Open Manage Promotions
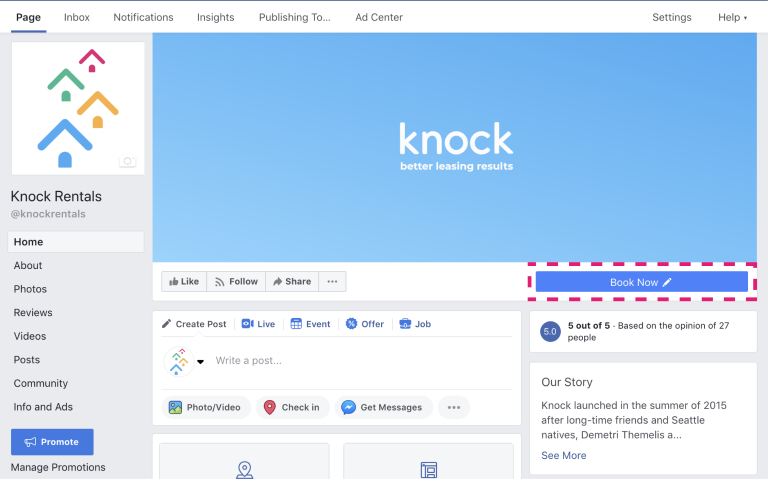768x479 pixels. click(58, 467)
